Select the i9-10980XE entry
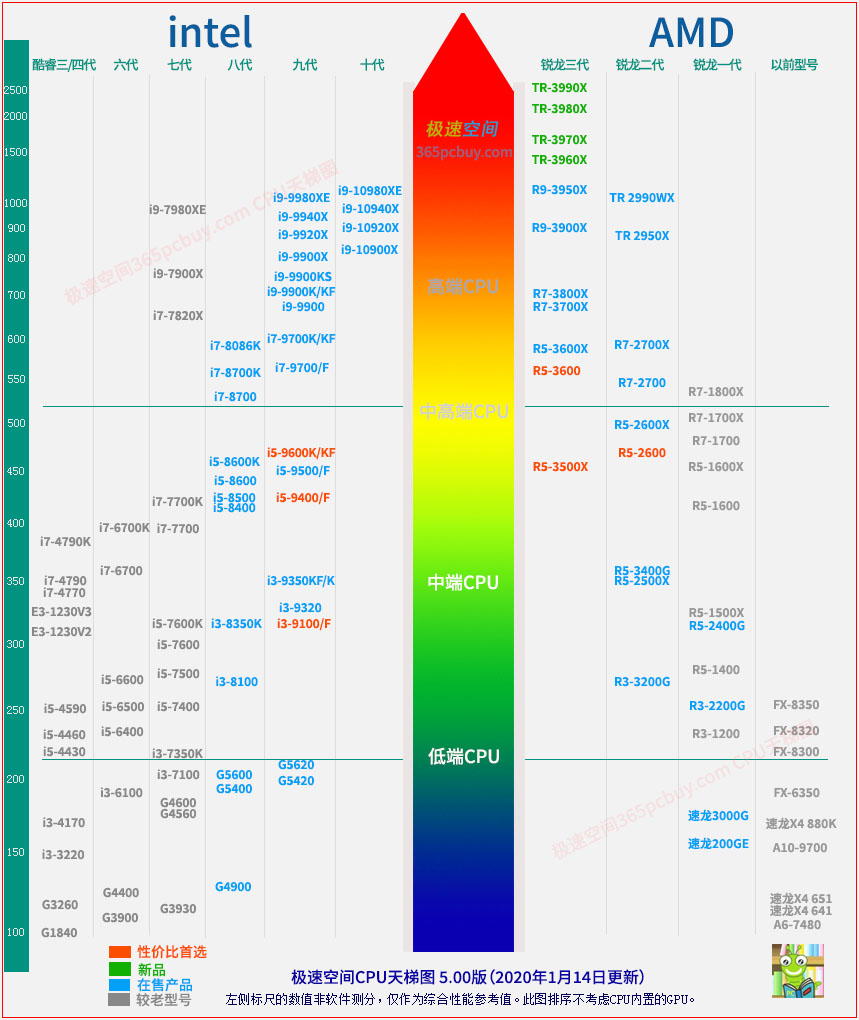Viewport: 859px width, 1020px height. coord(371,190)
